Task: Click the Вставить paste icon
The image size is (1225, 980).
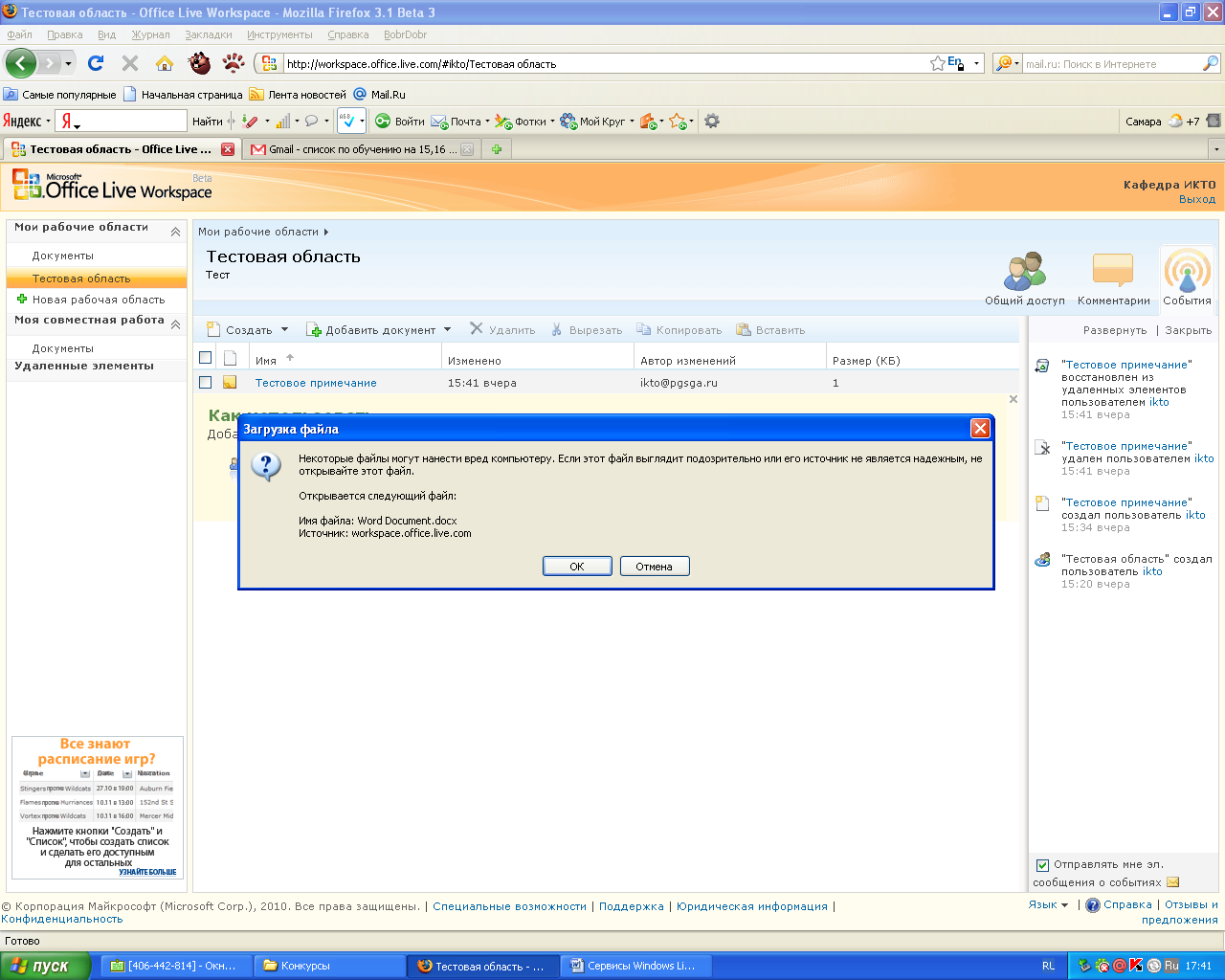Action: pos(744,330)
